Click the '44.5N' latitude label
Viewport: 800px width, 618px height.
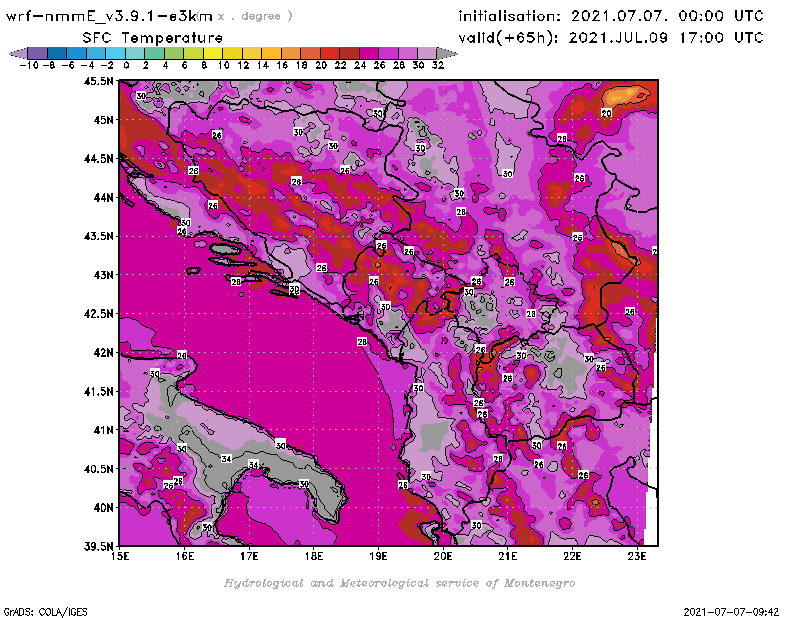coord(98,159)
